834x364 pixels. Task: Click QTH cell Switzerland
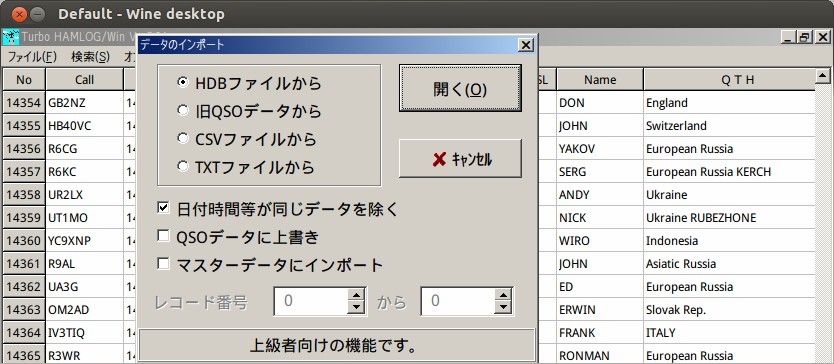729,126
